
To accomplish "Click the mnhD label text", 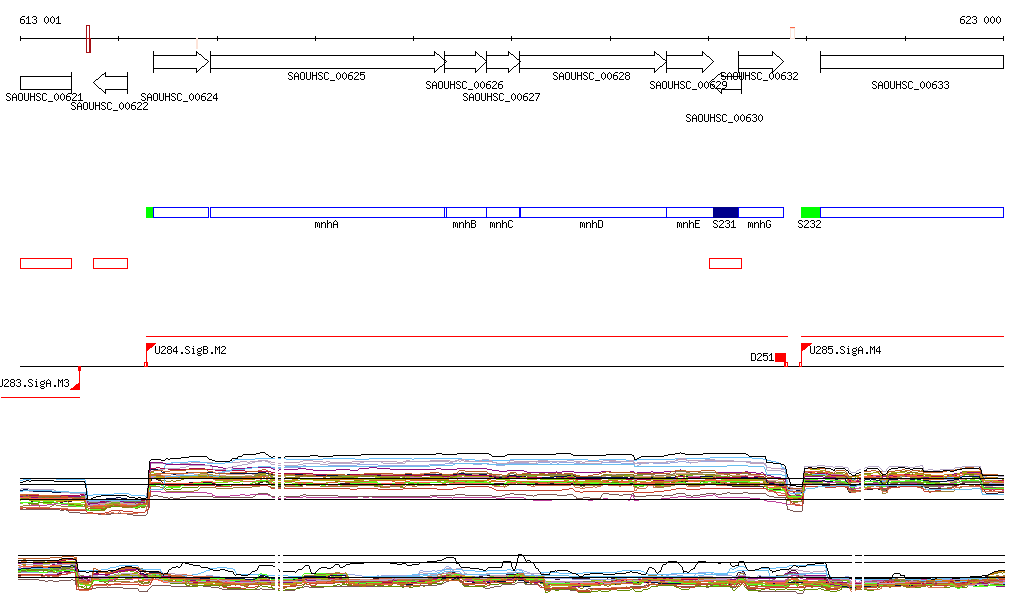I will [592, 225].
